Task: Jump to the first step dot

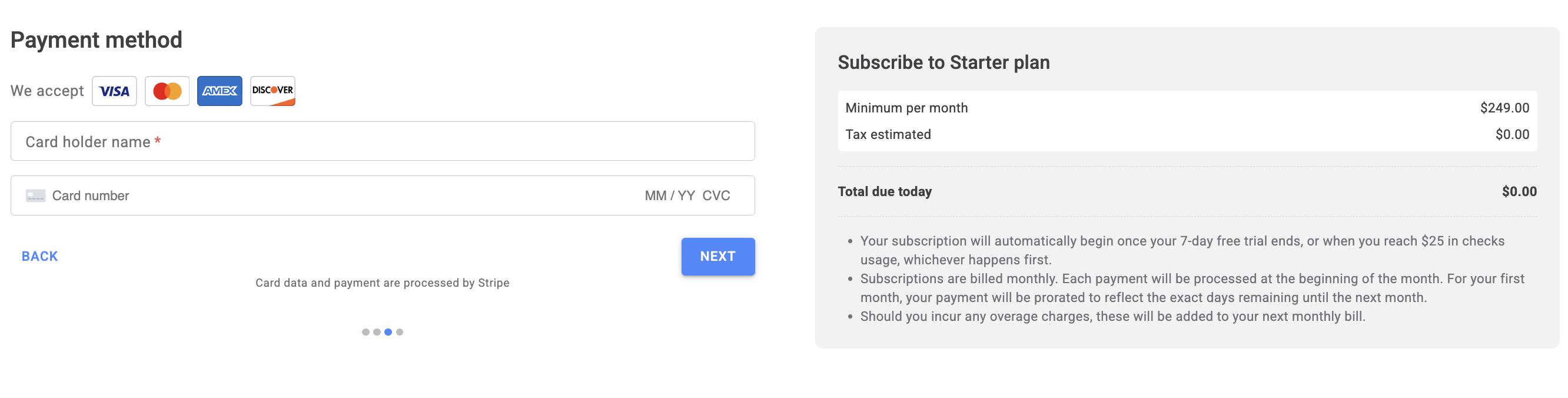Action: click(365, 332)
